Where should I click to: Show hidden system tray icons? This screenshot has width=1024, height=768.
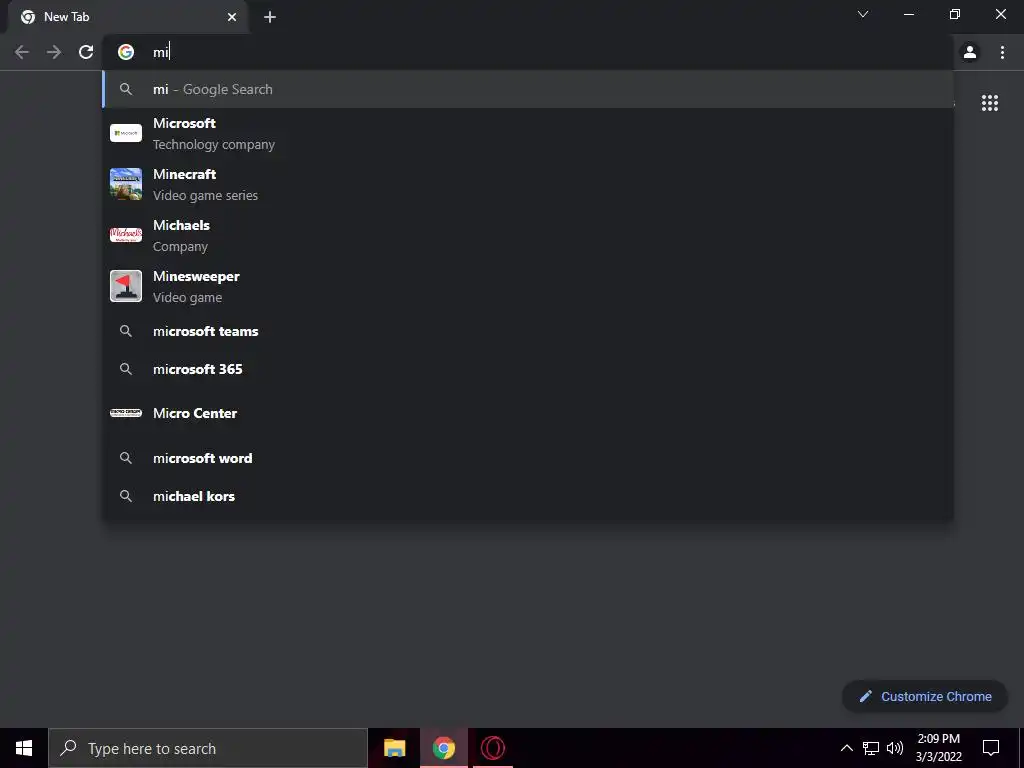(x=846, y=748)
